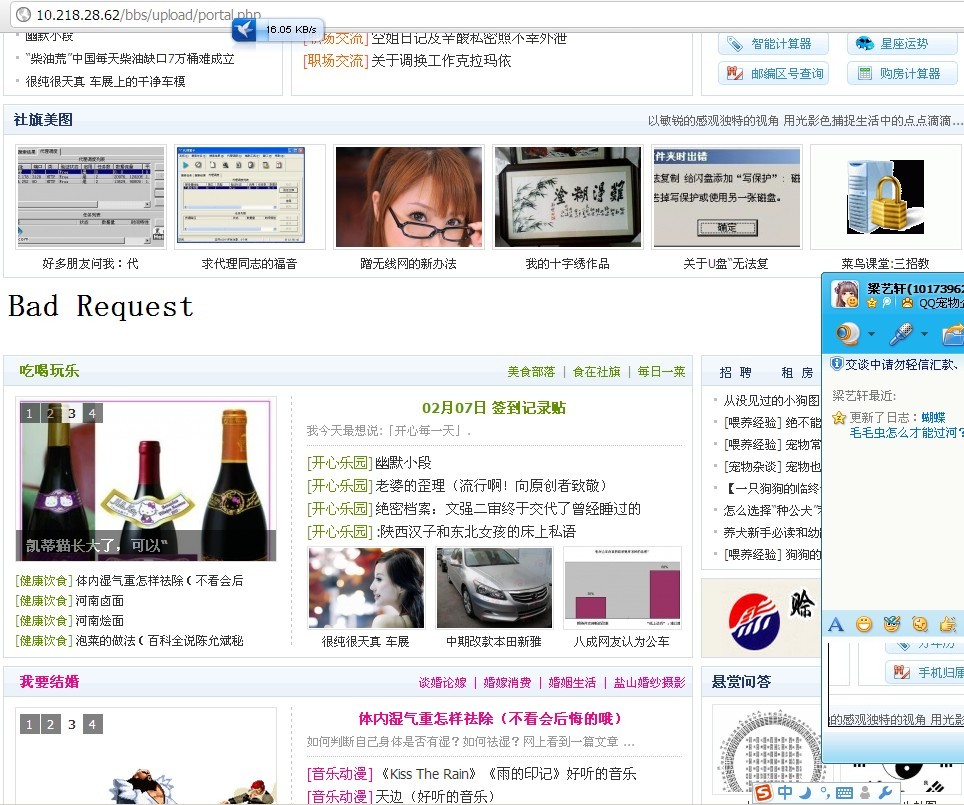Open the webcam options dropdown arrow

[871, 335]
